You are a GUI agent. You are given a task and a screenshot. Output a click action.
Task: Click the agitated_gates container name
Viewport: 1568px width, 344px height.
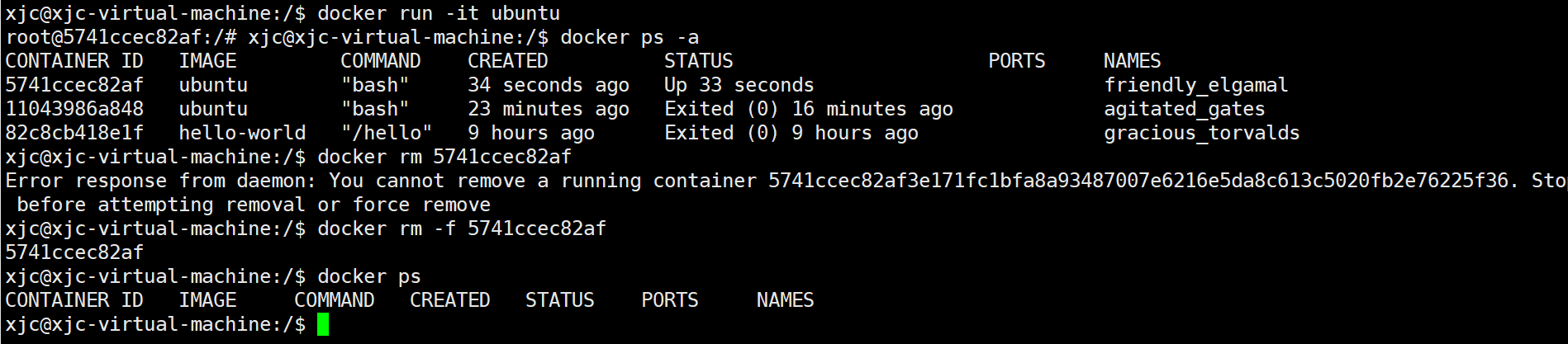(x=1184, y=109)
